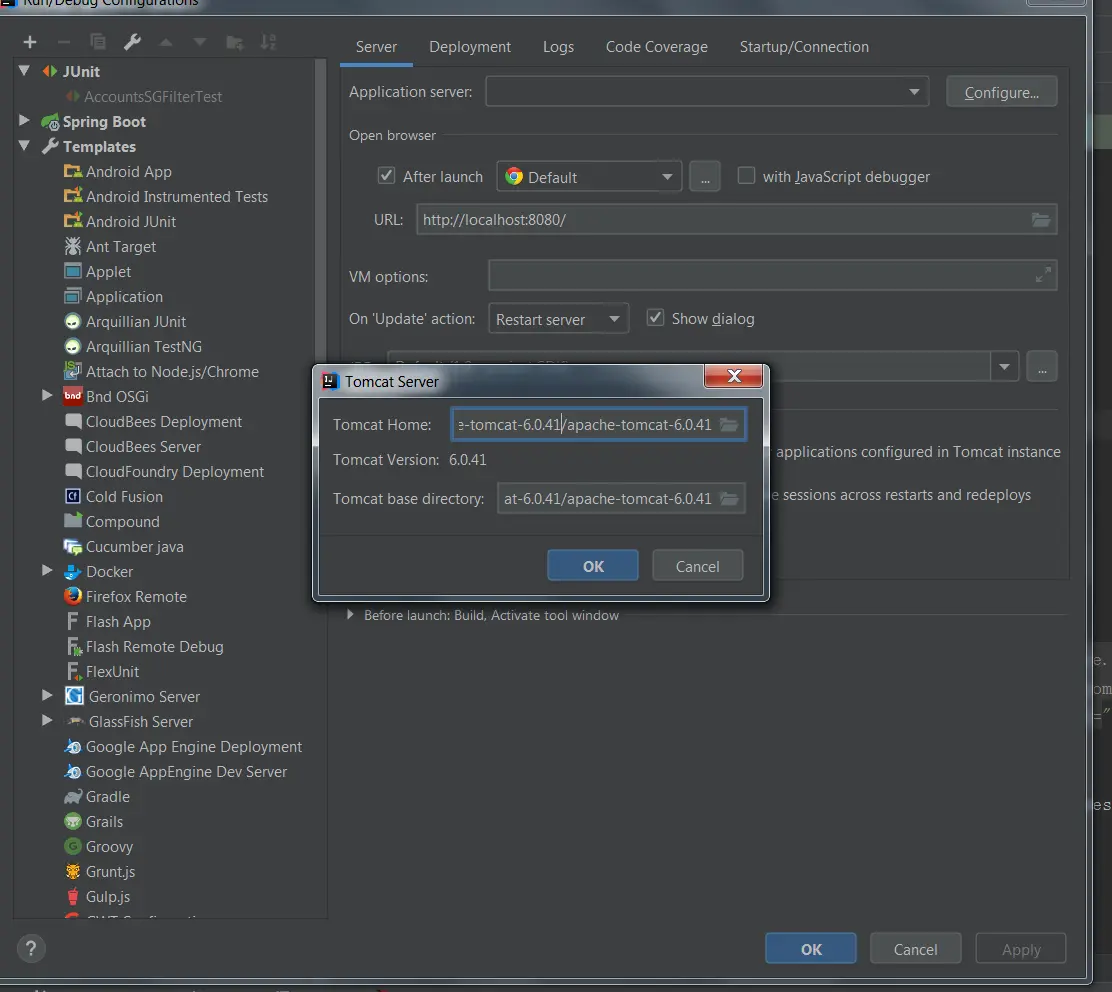Expand the Docker template node
The width and height of the screenshot is (1112, 992).
click(x=47, y=571)
